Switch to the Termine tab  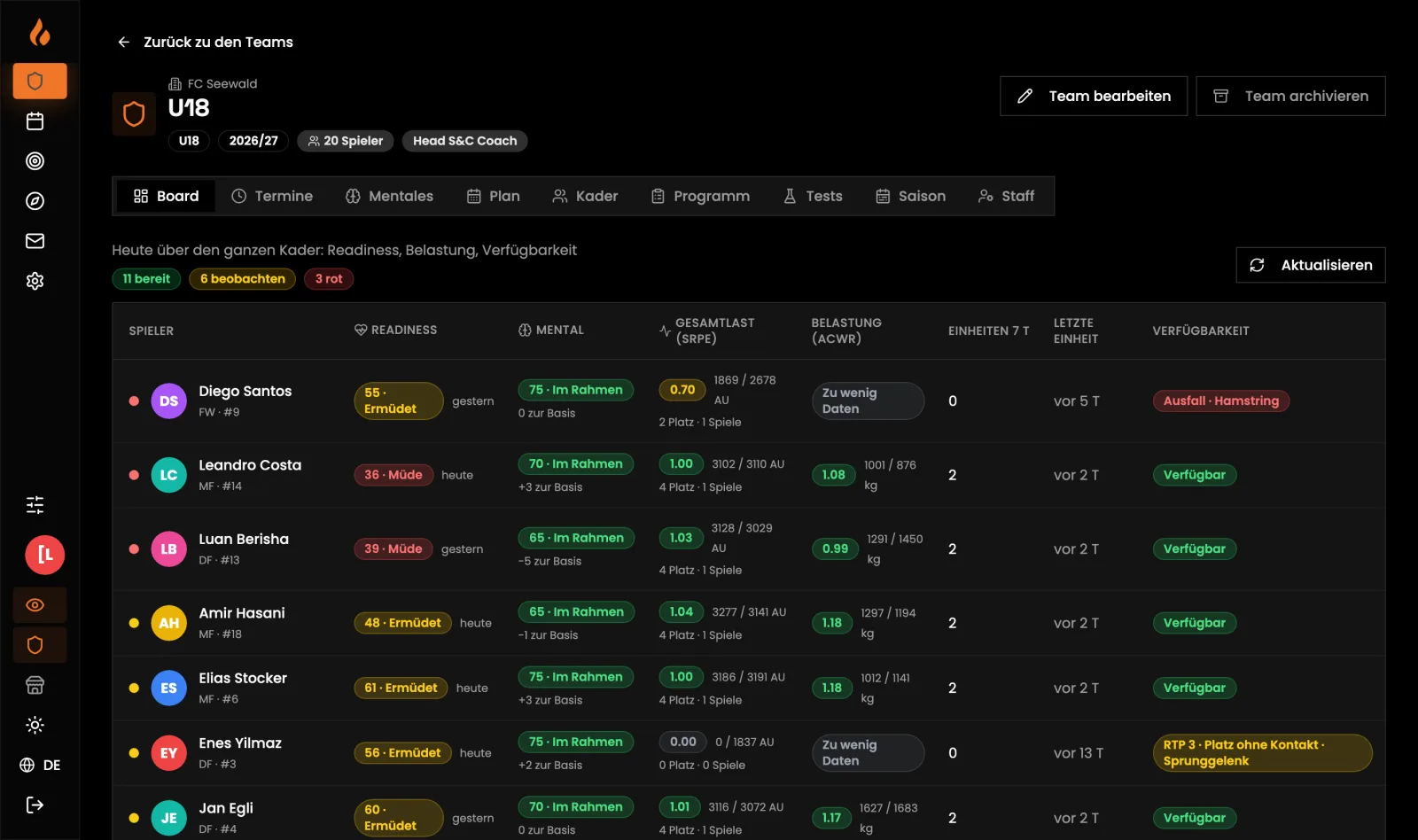pos(272,196)
